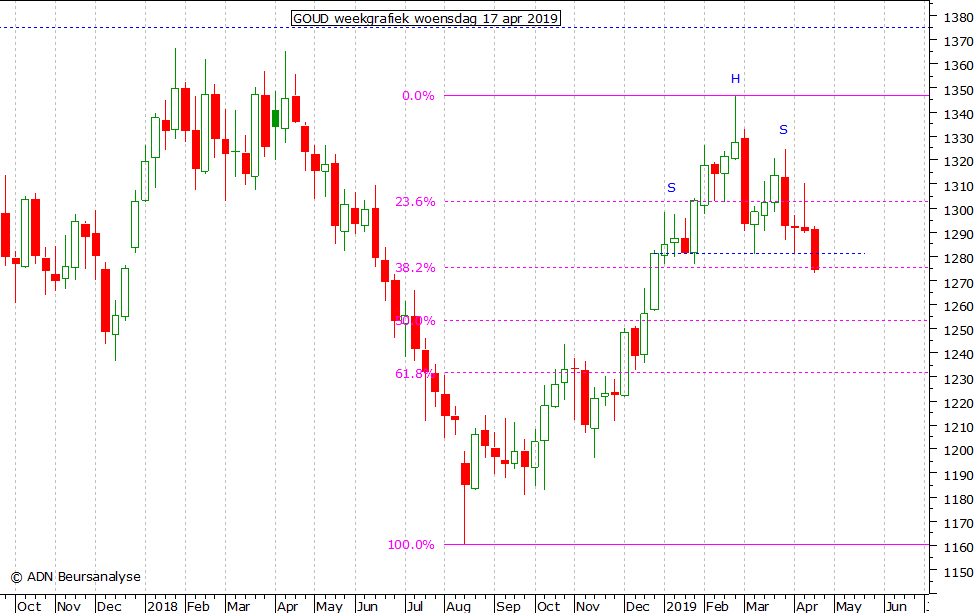The width and height of the screenshot is (977, 613).
Task: Click the Jun label at right end of axis
Action: (896, 606)
